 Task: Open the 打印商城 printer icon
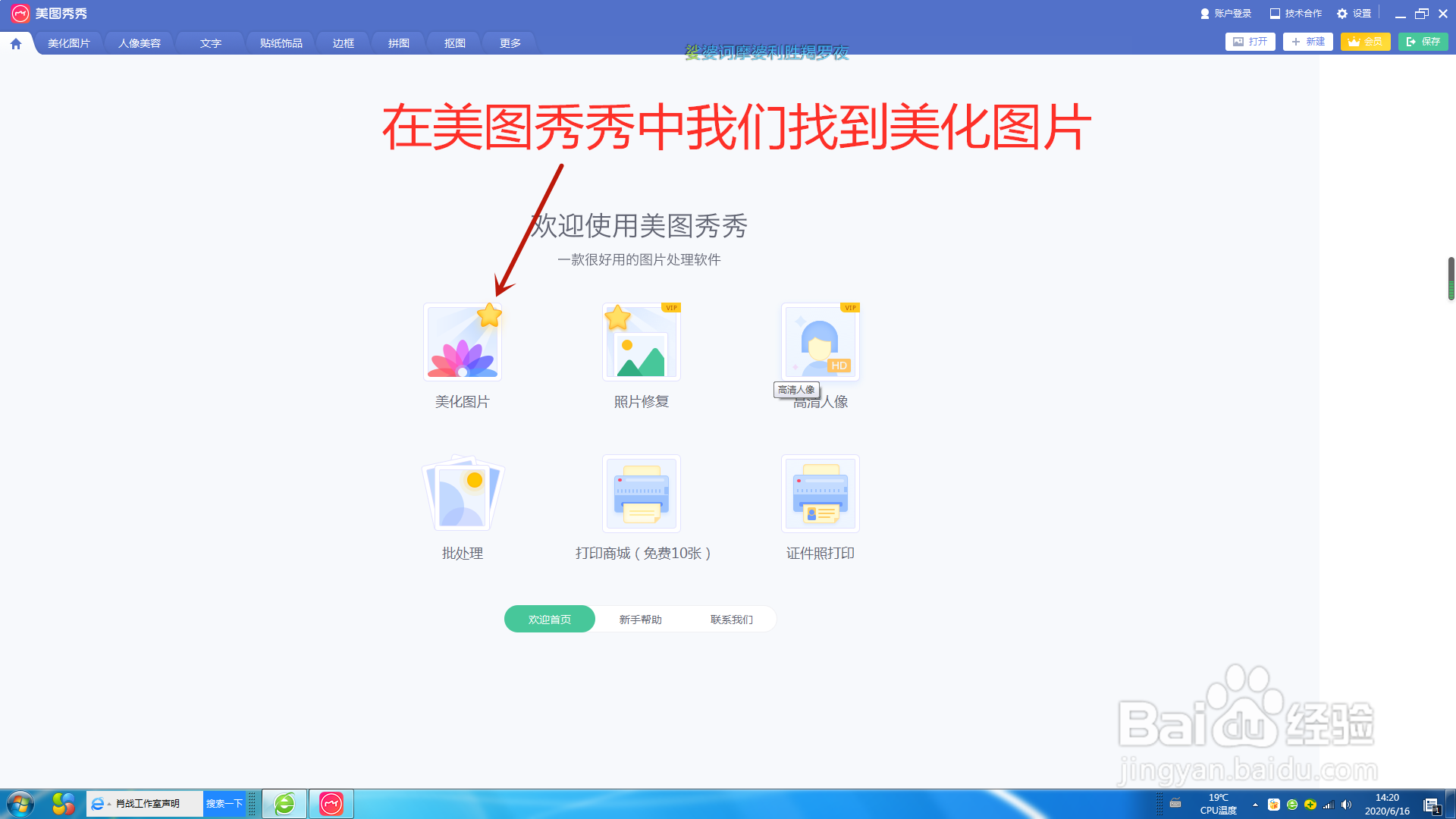coord(641,494)
